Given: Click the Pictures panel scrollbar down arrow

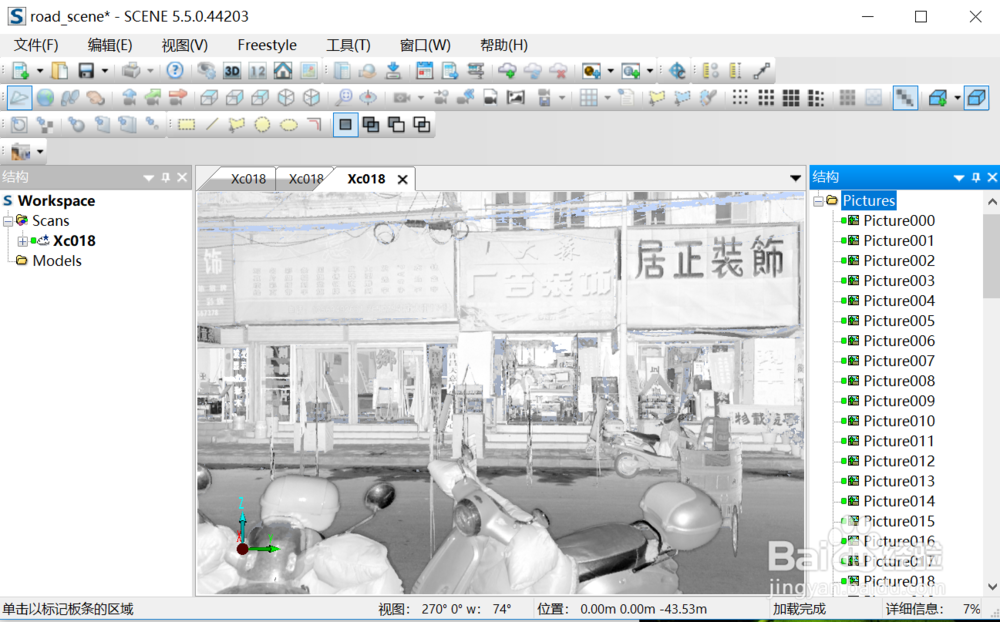Looking at the screenshot, I should click(992, 586).
